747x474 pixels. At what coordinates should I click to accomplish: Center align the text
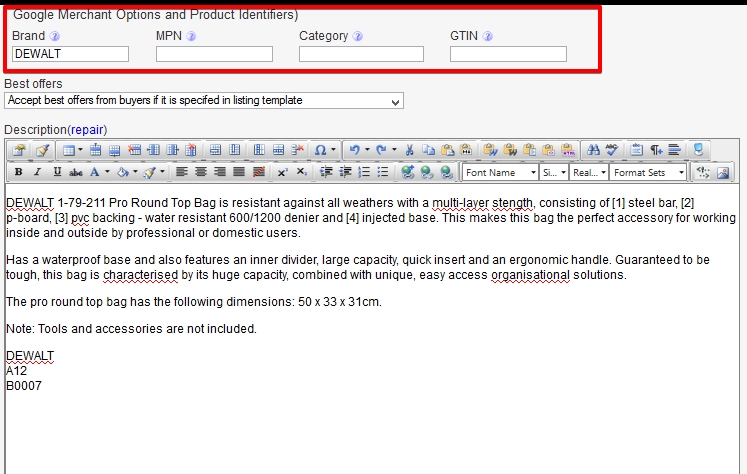(x=201, y=172)
